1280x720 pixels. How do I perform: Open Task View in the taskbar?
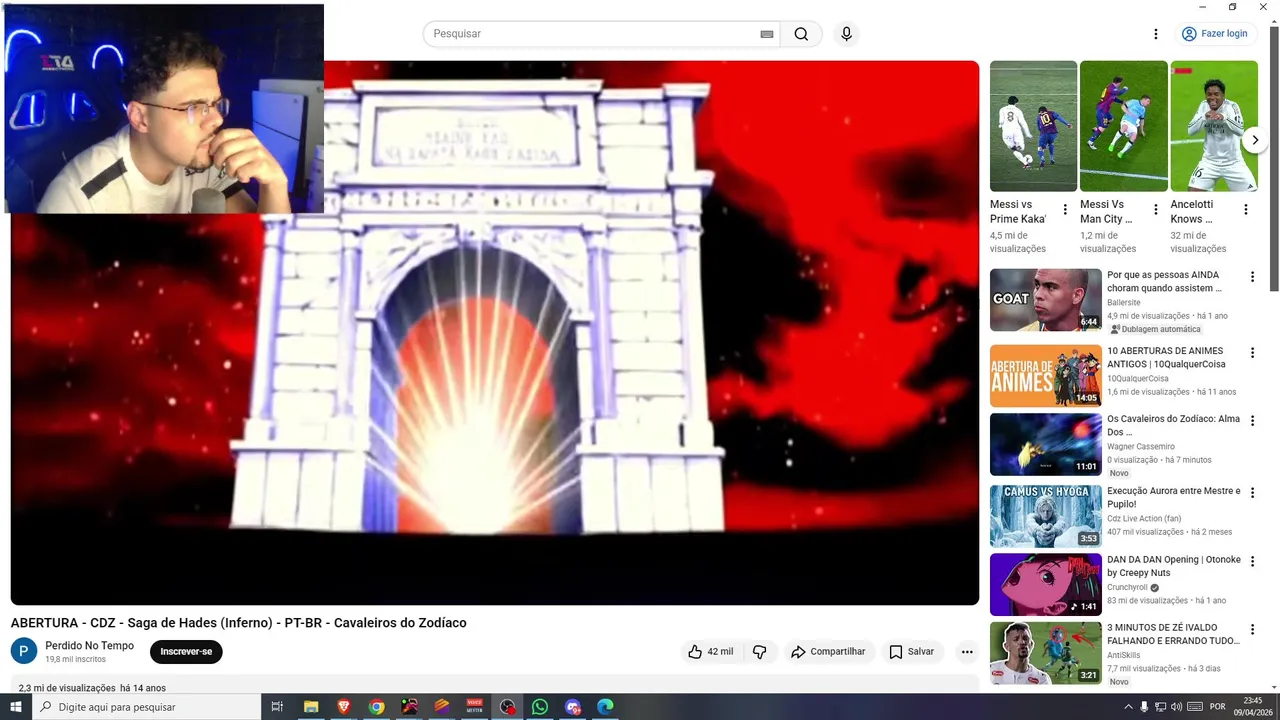pos(278,707)
